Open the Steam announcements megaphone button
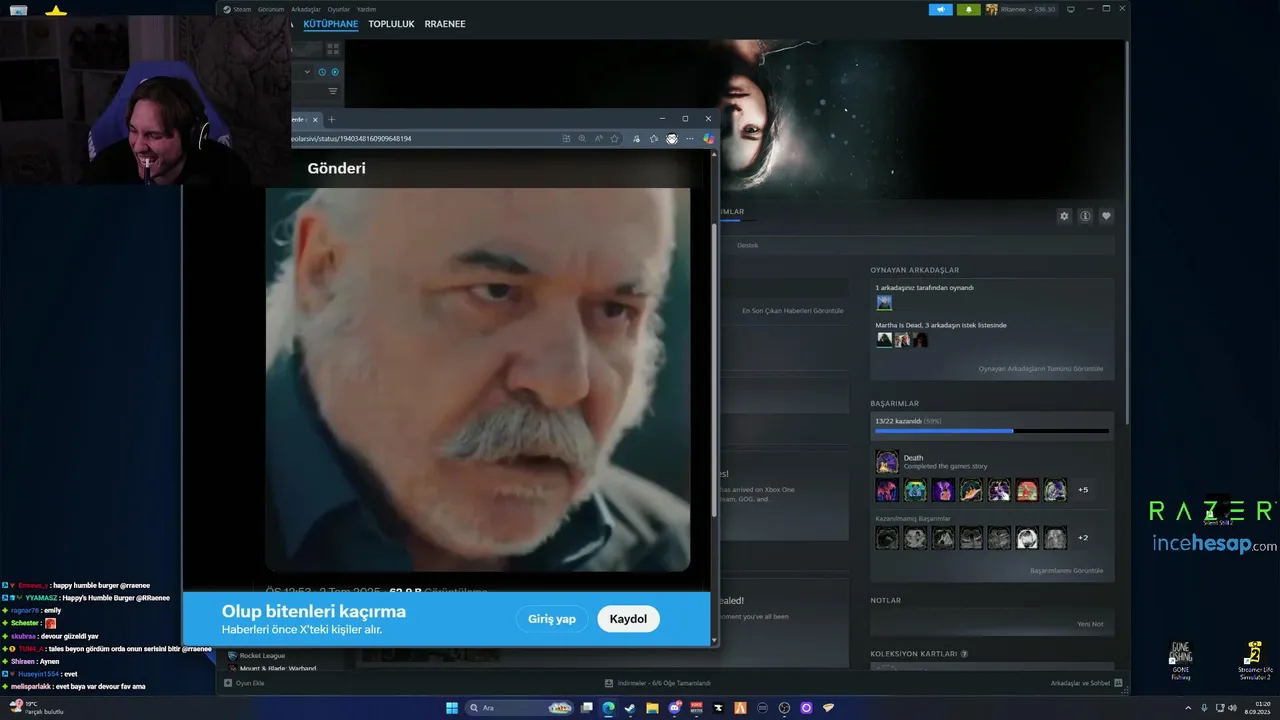This screenshot has width=1280, height=720. coord(940,9)
